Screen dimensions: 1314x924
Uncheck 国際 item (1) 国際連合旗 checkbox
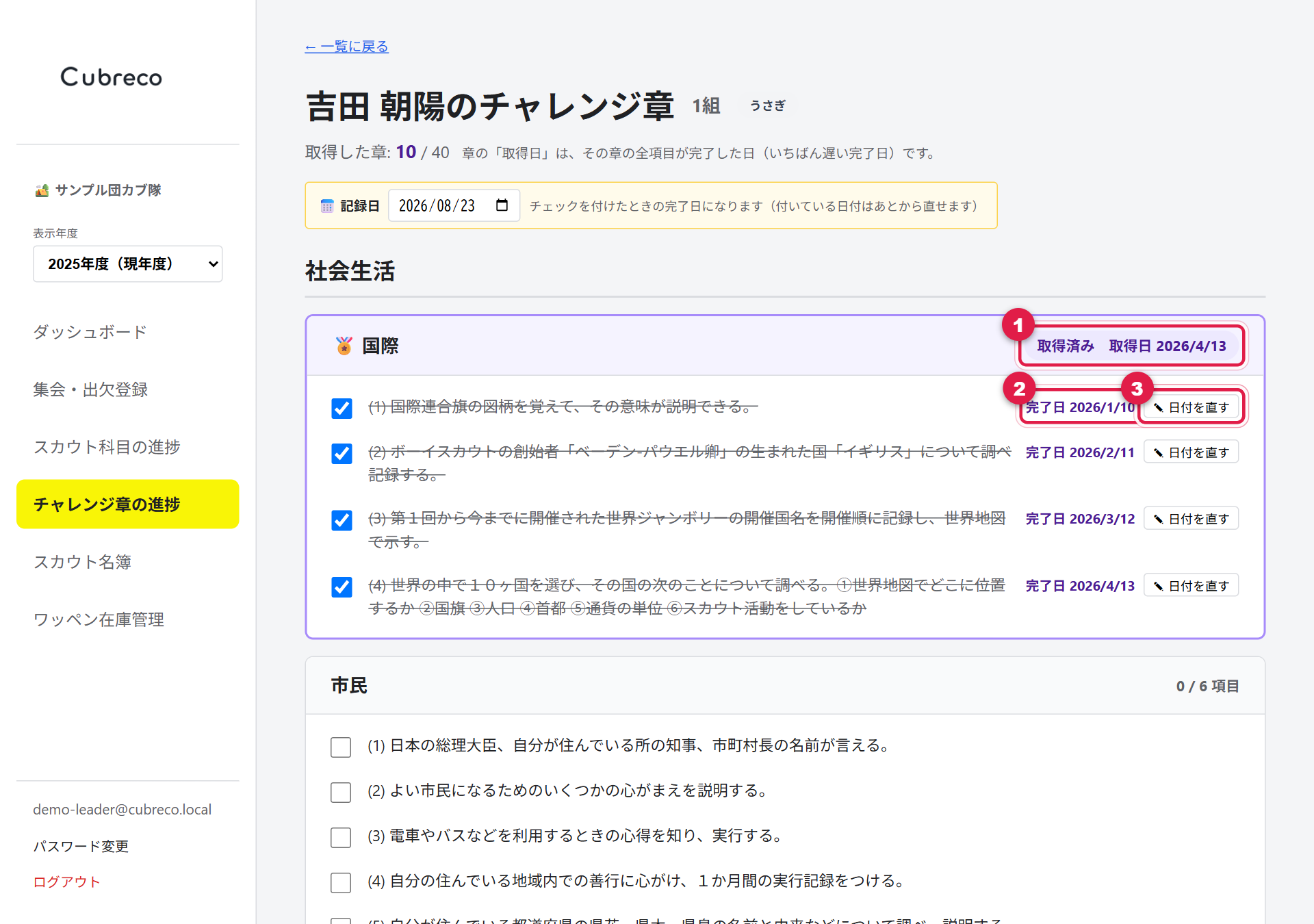tap(342, 408)
